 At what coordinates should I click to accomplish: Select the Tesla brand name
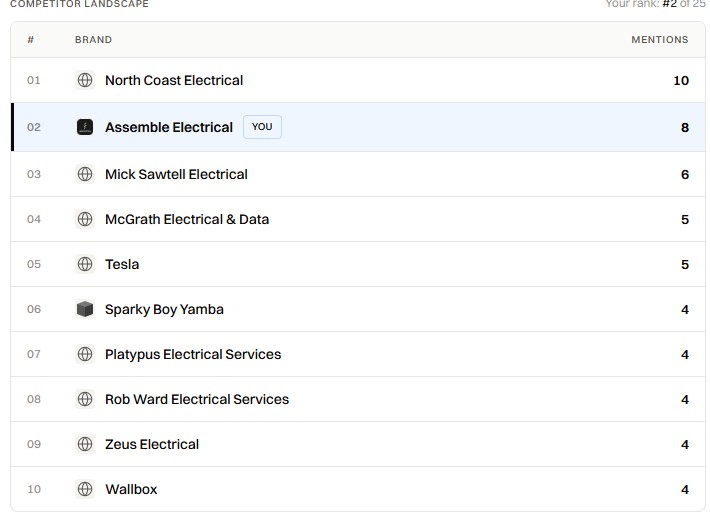(x=122, y=264)
